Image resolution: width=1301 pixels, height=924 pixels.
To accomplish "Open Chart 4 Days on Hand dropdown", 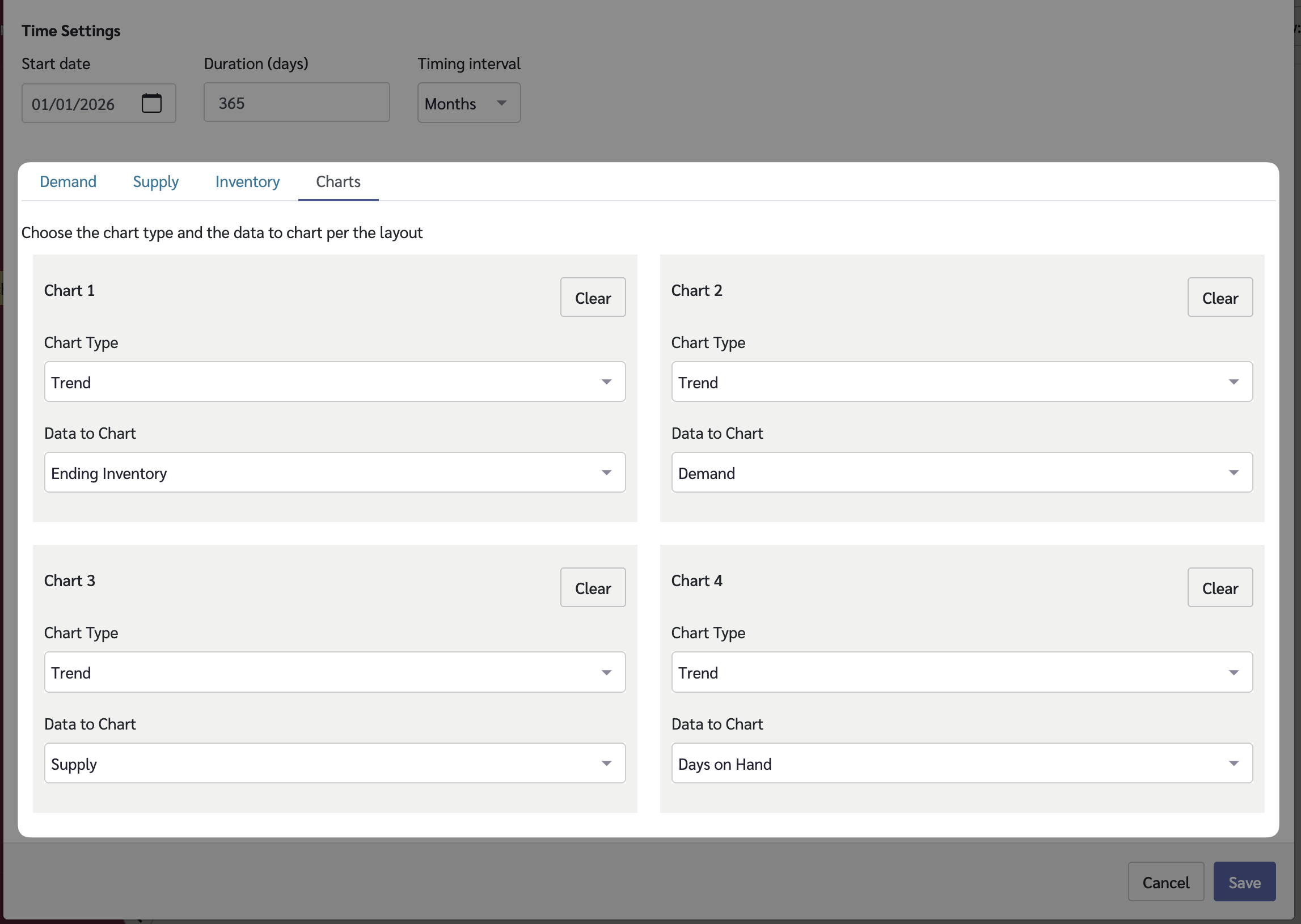I will pos(961,764).
